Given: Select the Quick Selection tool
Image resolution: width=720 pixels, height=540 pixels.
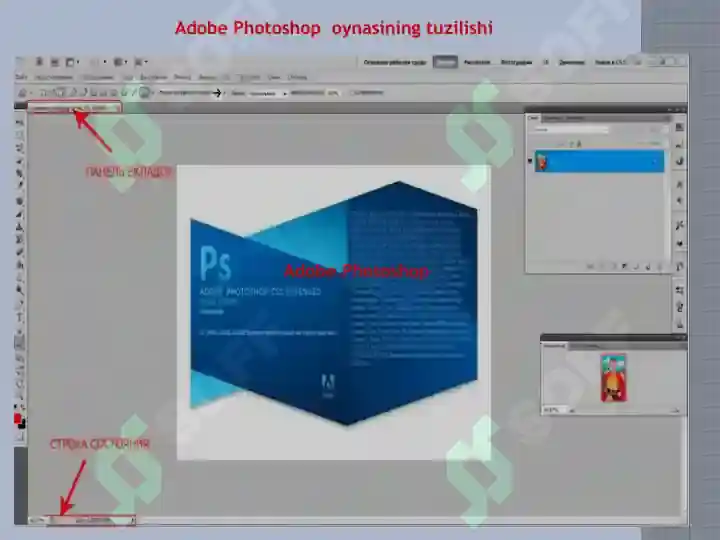Looking at the screenshot, I should 20,161.
